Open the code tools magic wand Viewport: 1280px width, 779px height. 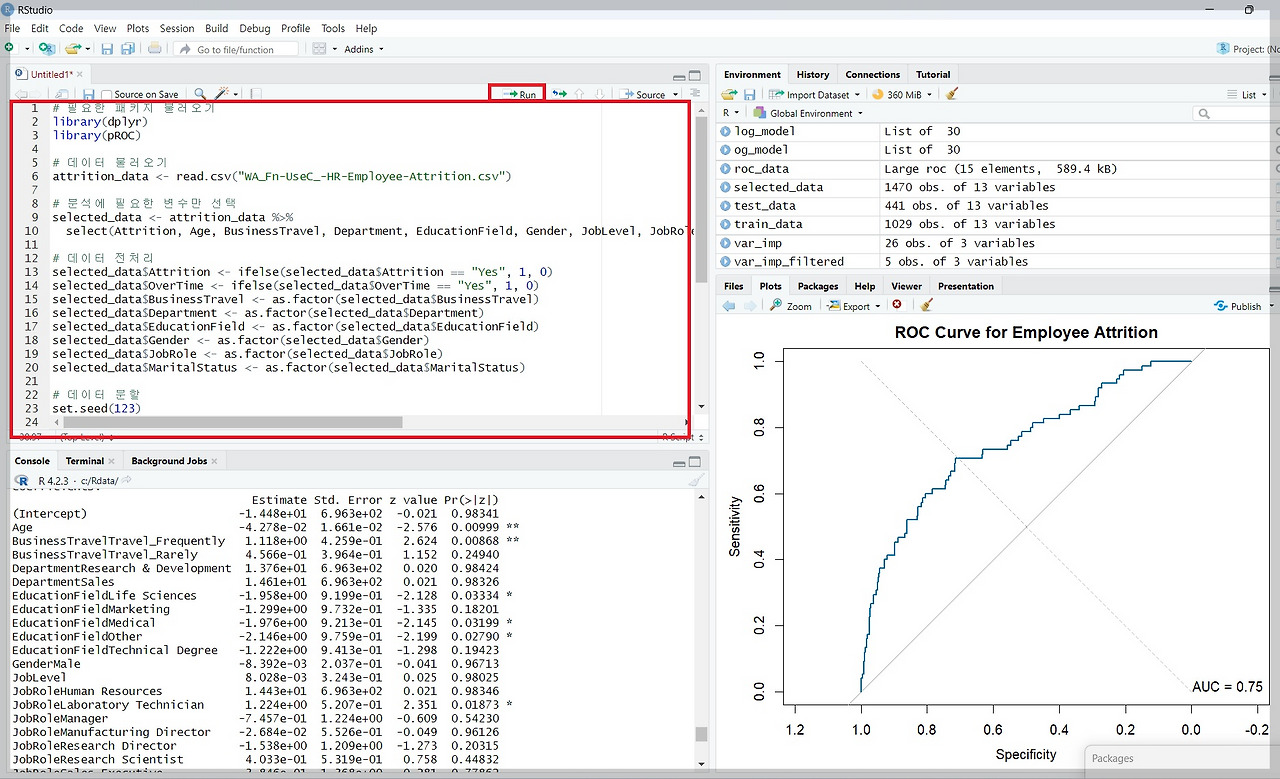click(x=222, y=94)
